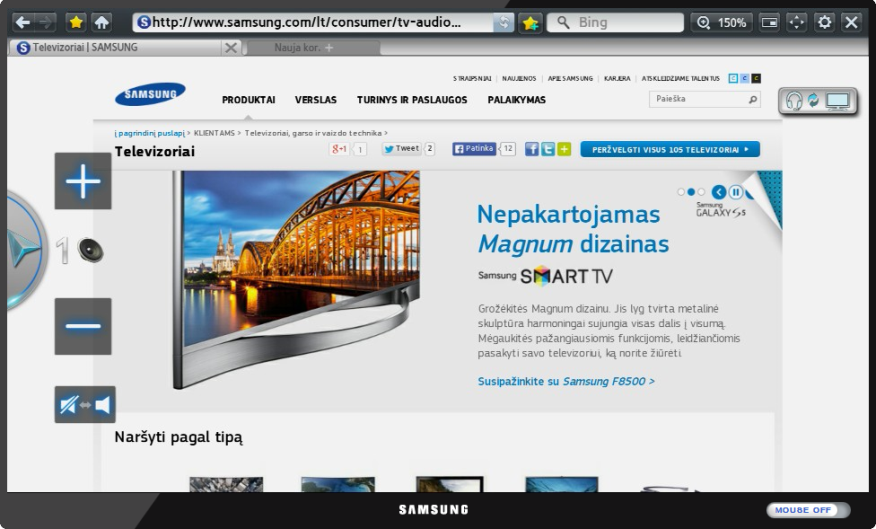The height and width of the screenshot is (529, 876).
Task: Click the Google +1 button
Action: 339,149
